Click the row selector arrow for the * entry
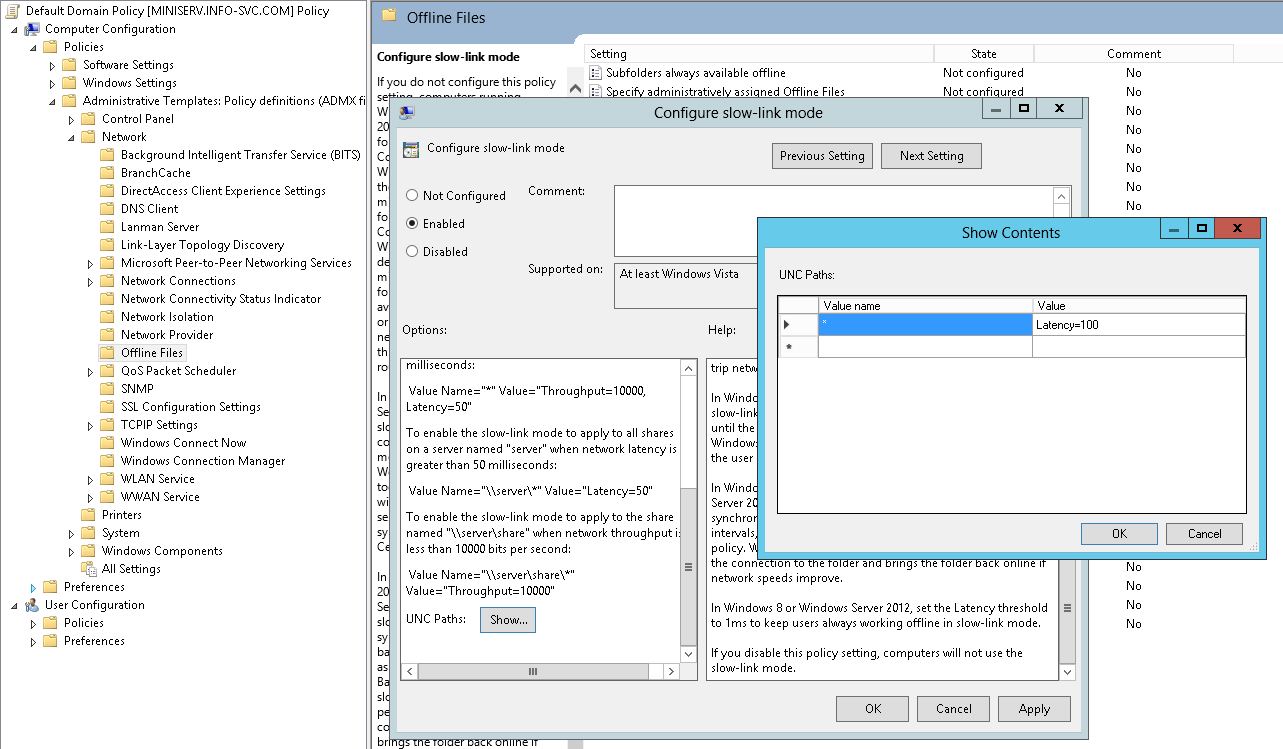Viewport: 1283px width, 749px height. pos(798,324)
